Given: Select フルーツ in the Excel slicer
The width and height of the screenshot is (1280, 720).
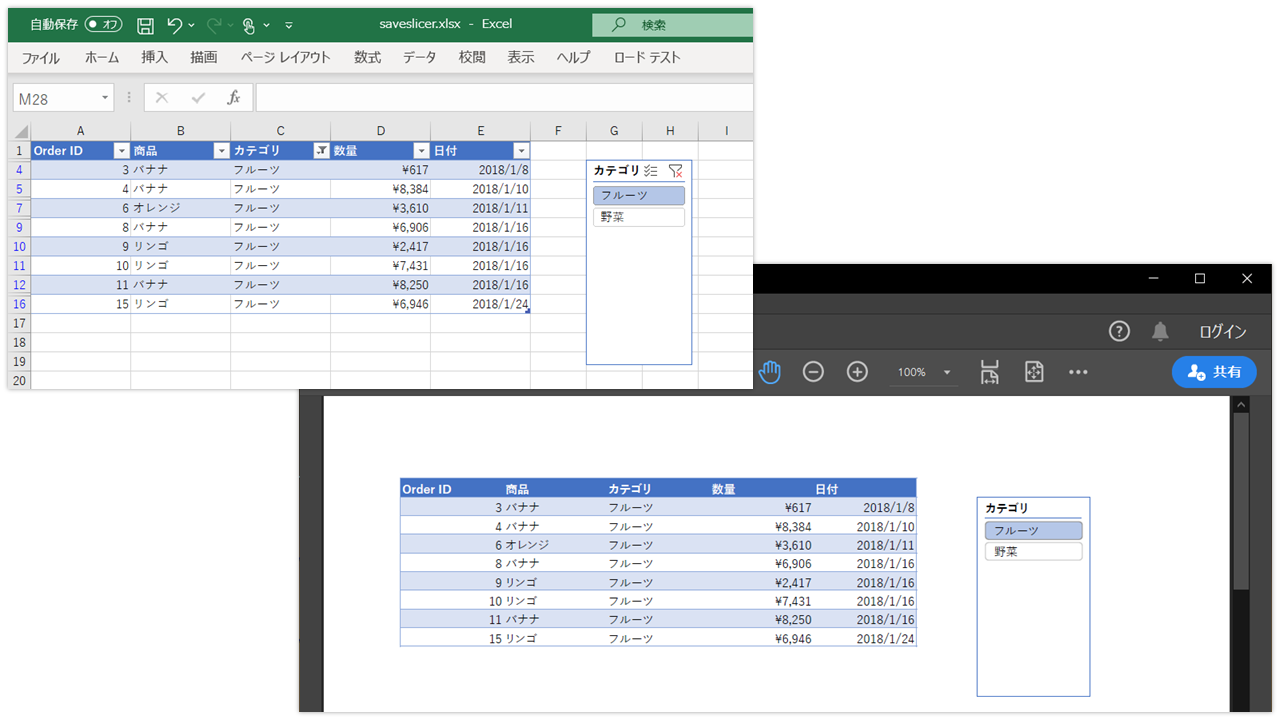Looking at the screenshot, I should tap(639, 196).
